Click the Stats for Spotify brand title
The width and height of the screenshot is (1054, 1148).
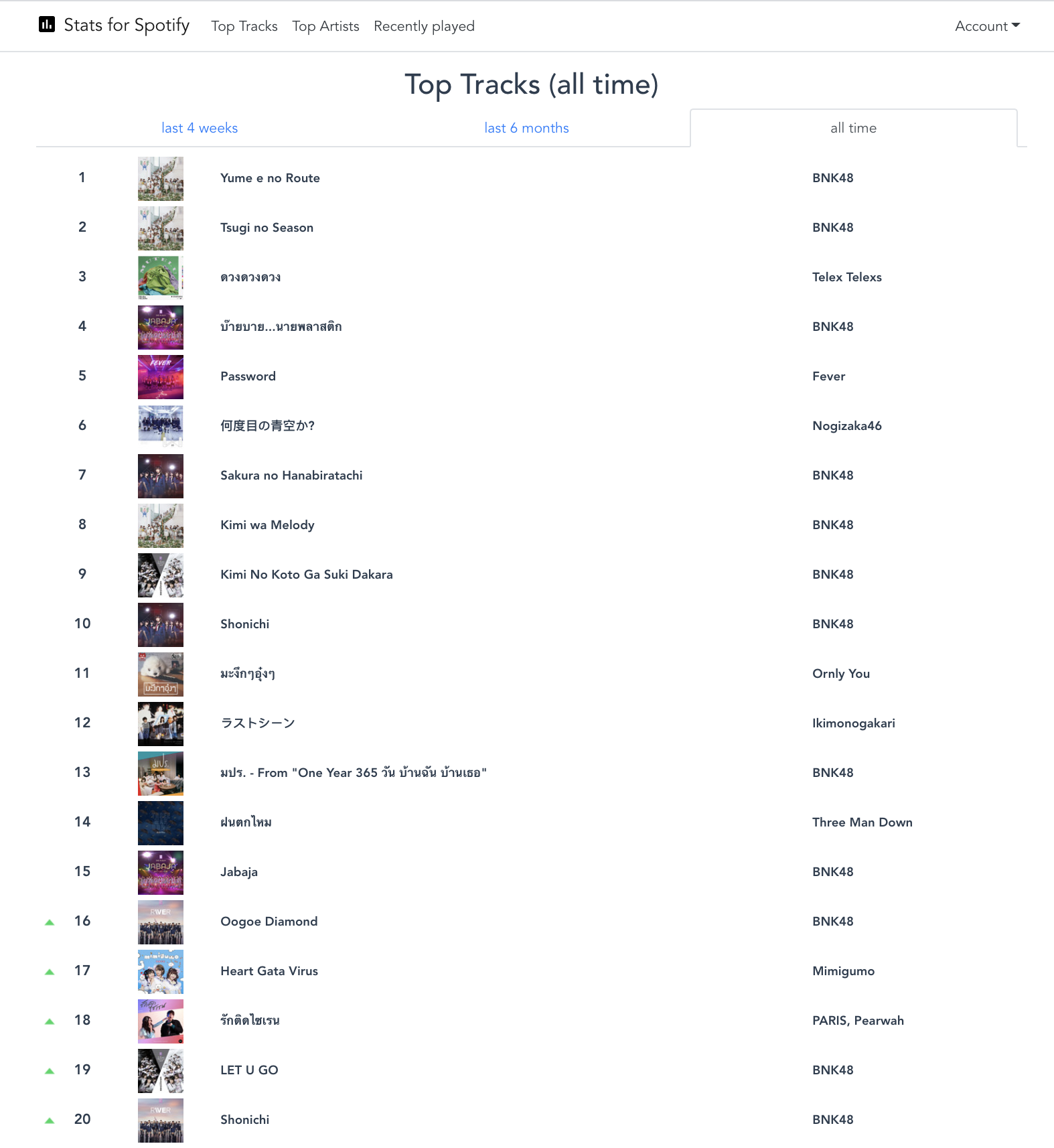(x=127, y=25)
